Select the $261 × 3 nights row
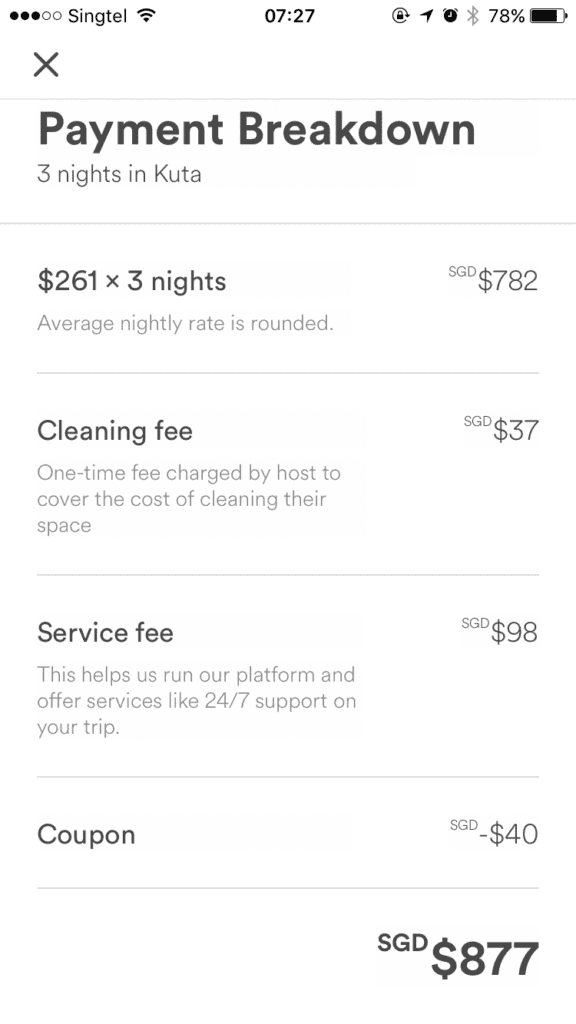This screenshot has height=1024, width=576. pyautogui.click(x=288, y=299)
